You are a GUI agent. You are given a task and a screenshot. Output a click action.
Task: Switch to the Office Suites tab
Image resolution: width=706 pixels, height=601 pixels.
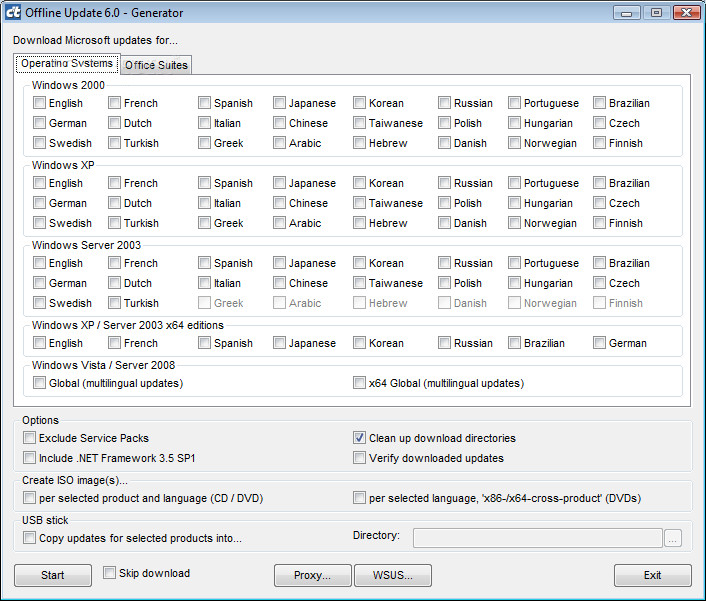click(156, 65)
